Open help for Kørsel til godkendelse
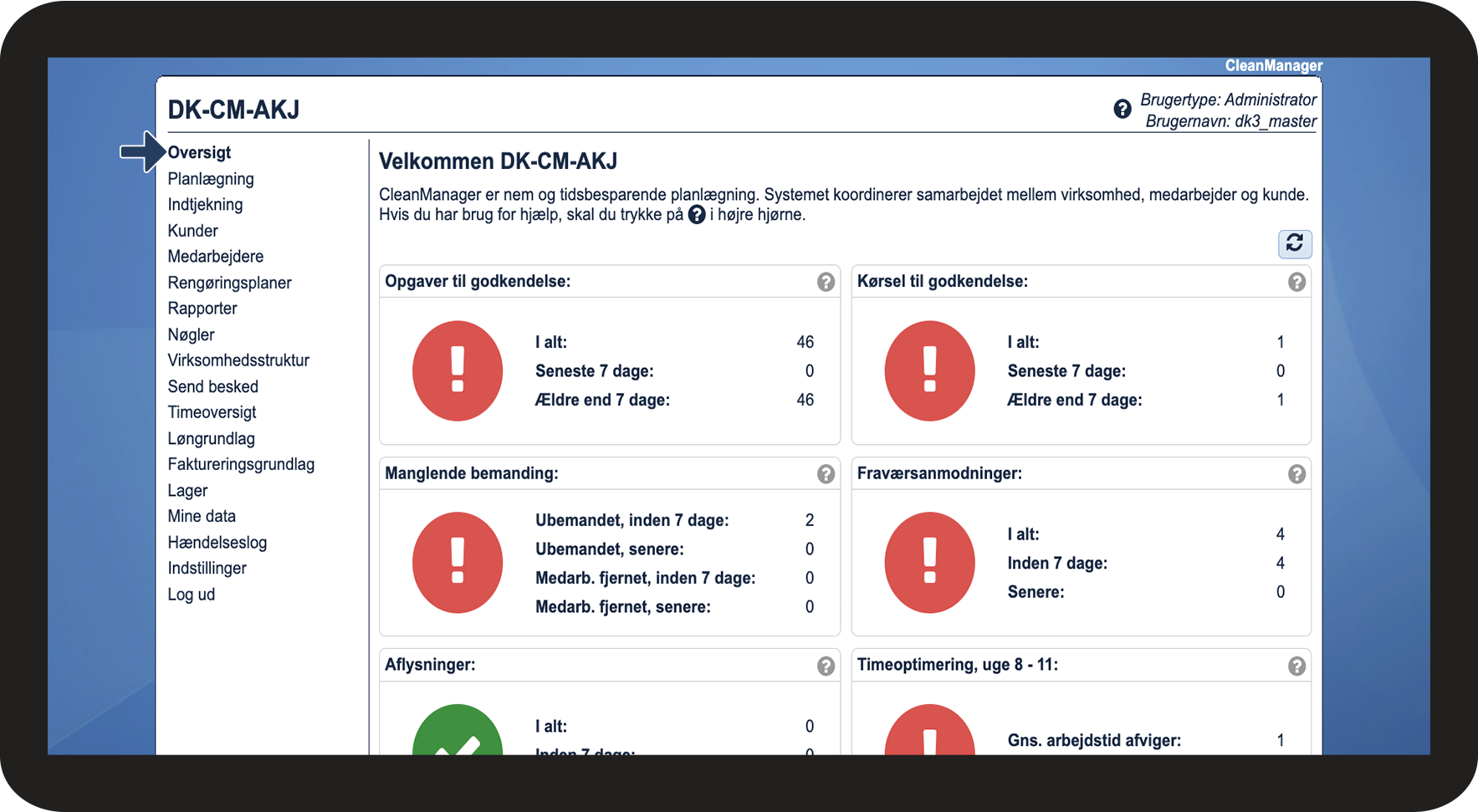 1296,282
